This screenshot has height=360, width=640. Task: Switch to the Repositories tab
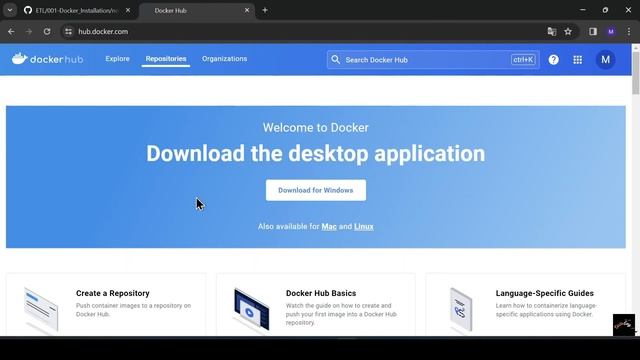(166, 59)
